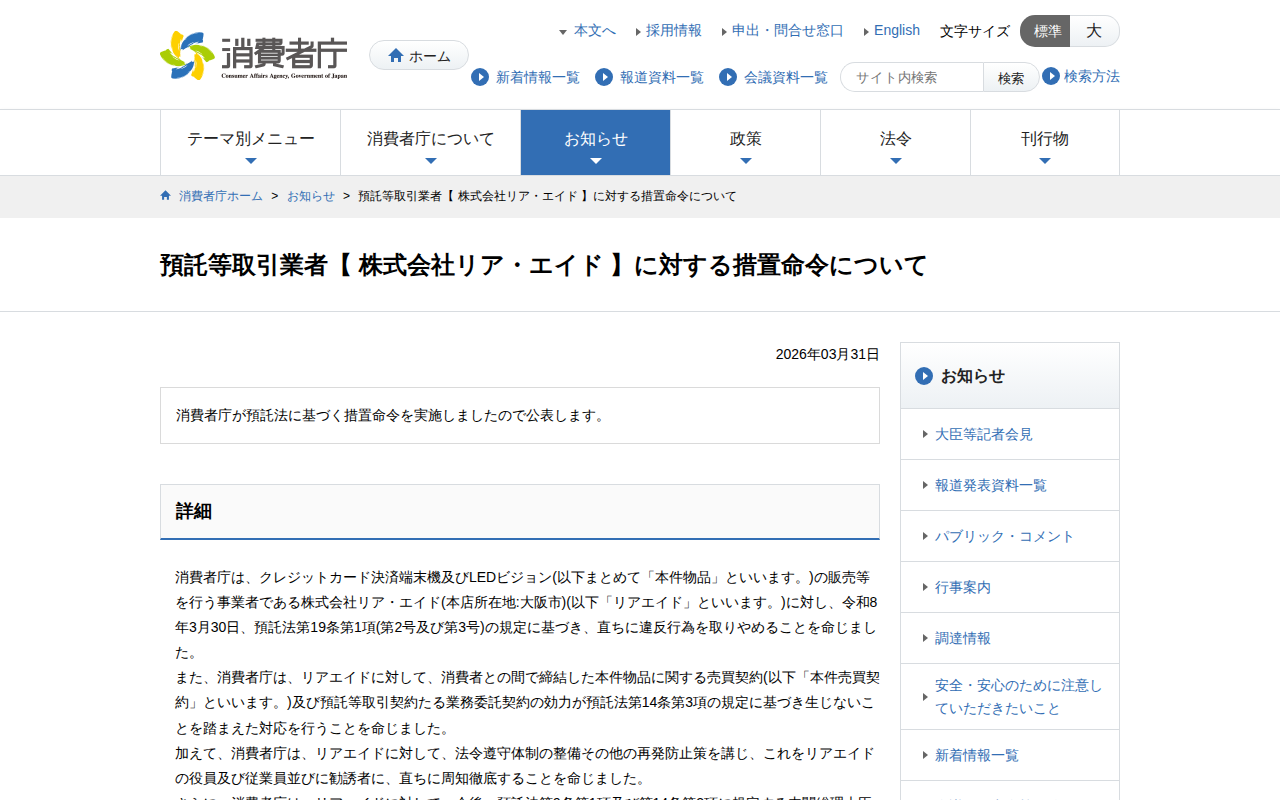
Task: Click the arrow icon beside 報道資料一覧
Action: click(604, 77)
